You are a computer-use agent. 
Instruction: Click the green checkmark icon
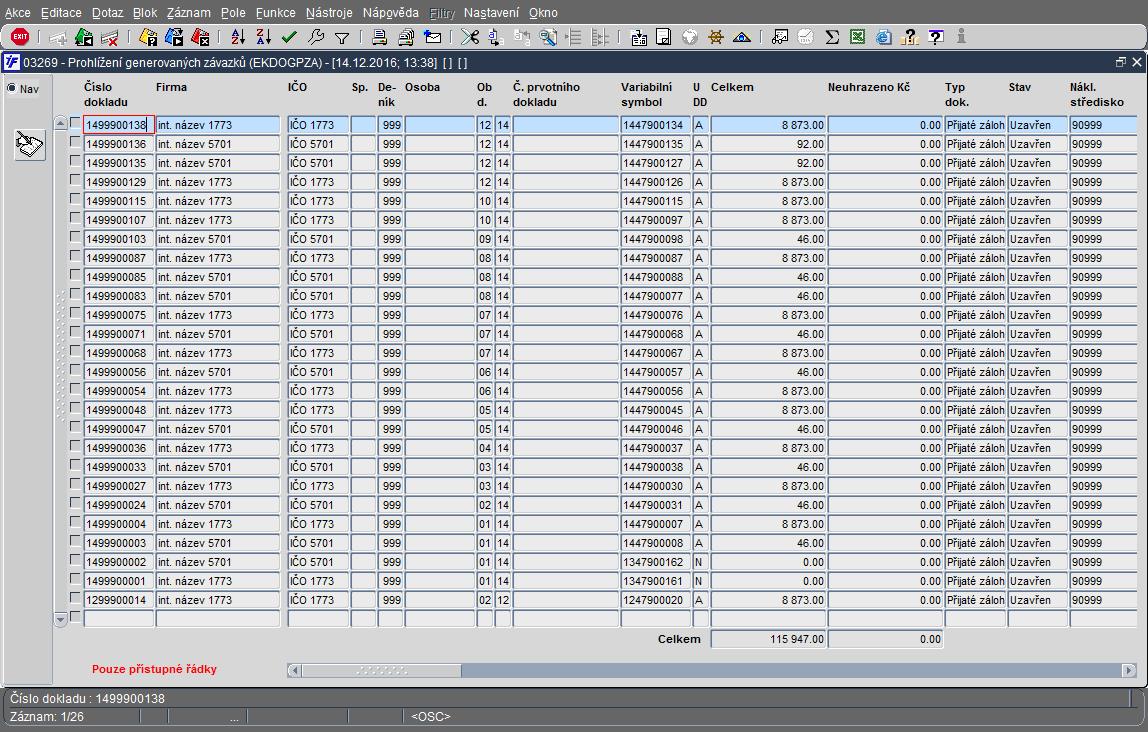289,37
